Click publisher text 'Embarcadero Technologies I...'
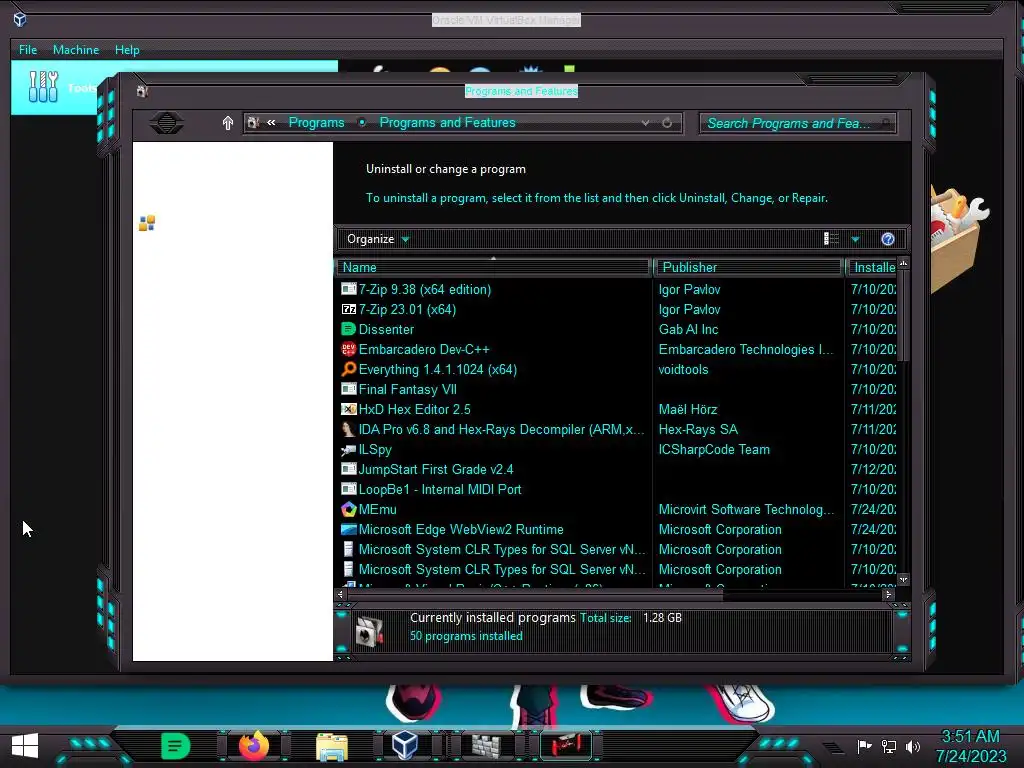The width and height of the screenshot is (1024, 768). pyautogui.click(x=746, y=349)
